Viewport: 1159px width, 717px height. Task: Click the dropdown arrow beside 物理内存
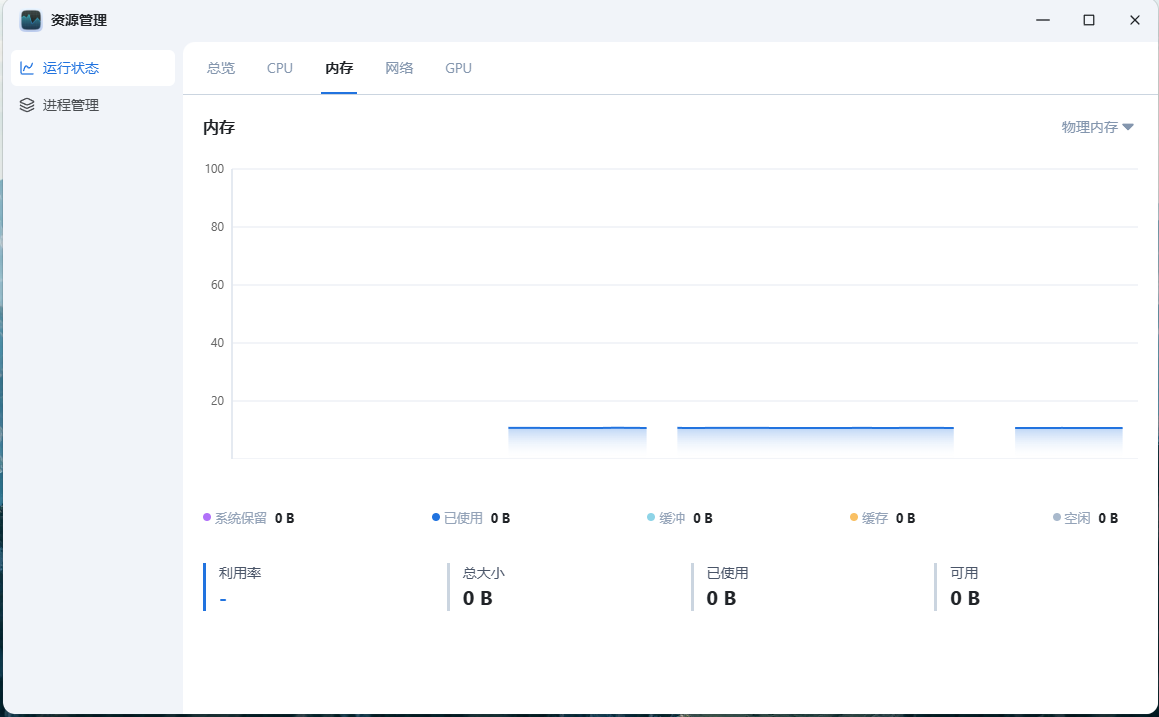(x=1128, y=127)
